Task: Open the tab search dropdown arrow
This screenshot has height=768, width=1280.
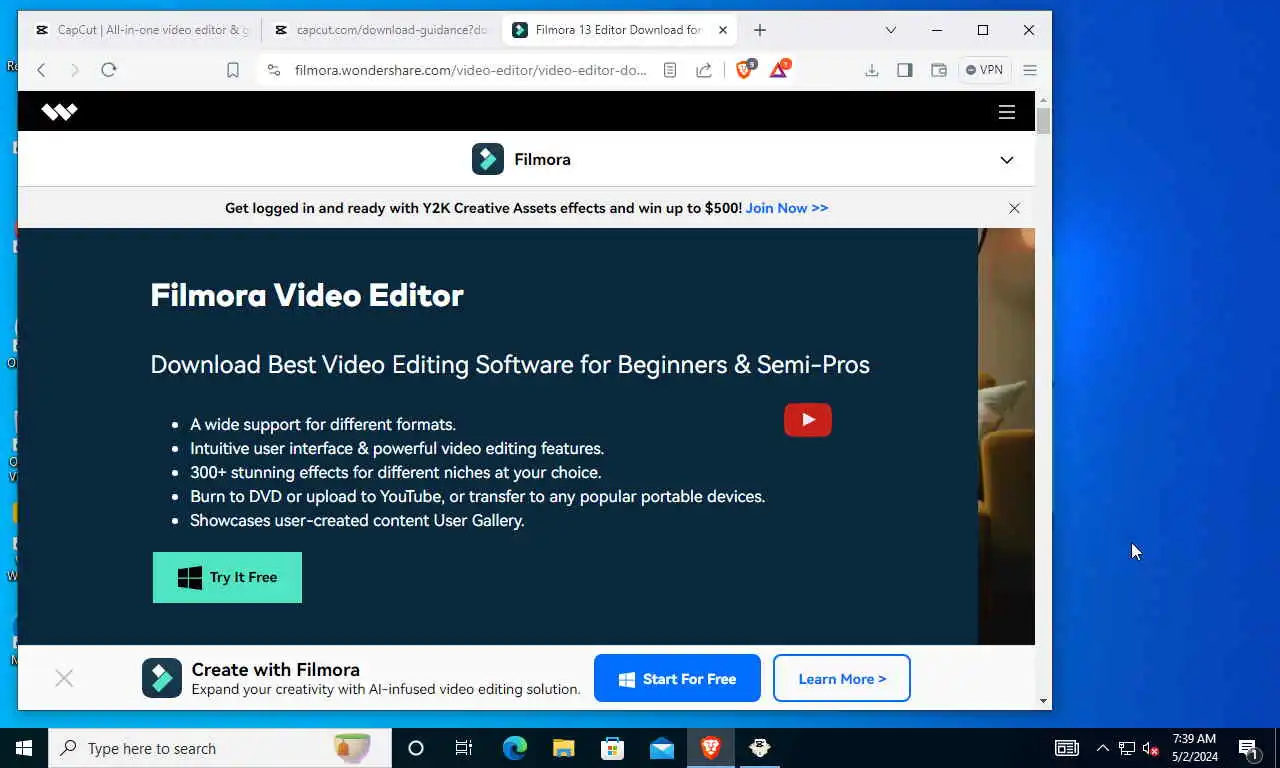Action: 891,30
